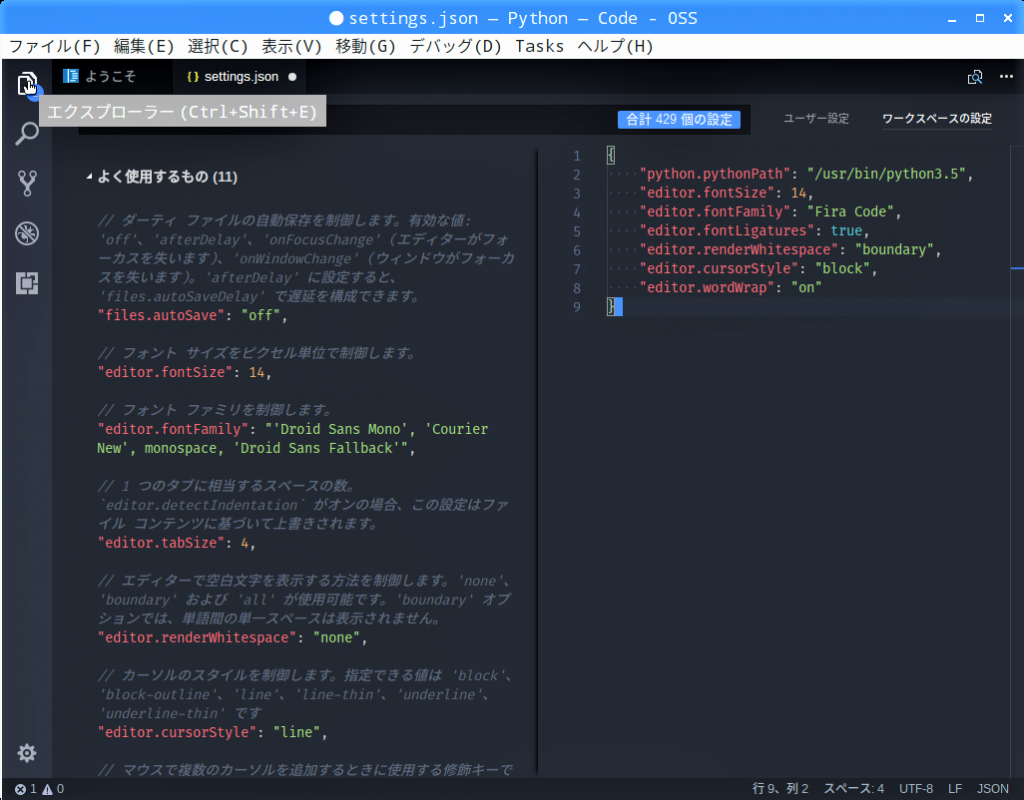Open the Source Control view icon

click(x=27, y=183)
